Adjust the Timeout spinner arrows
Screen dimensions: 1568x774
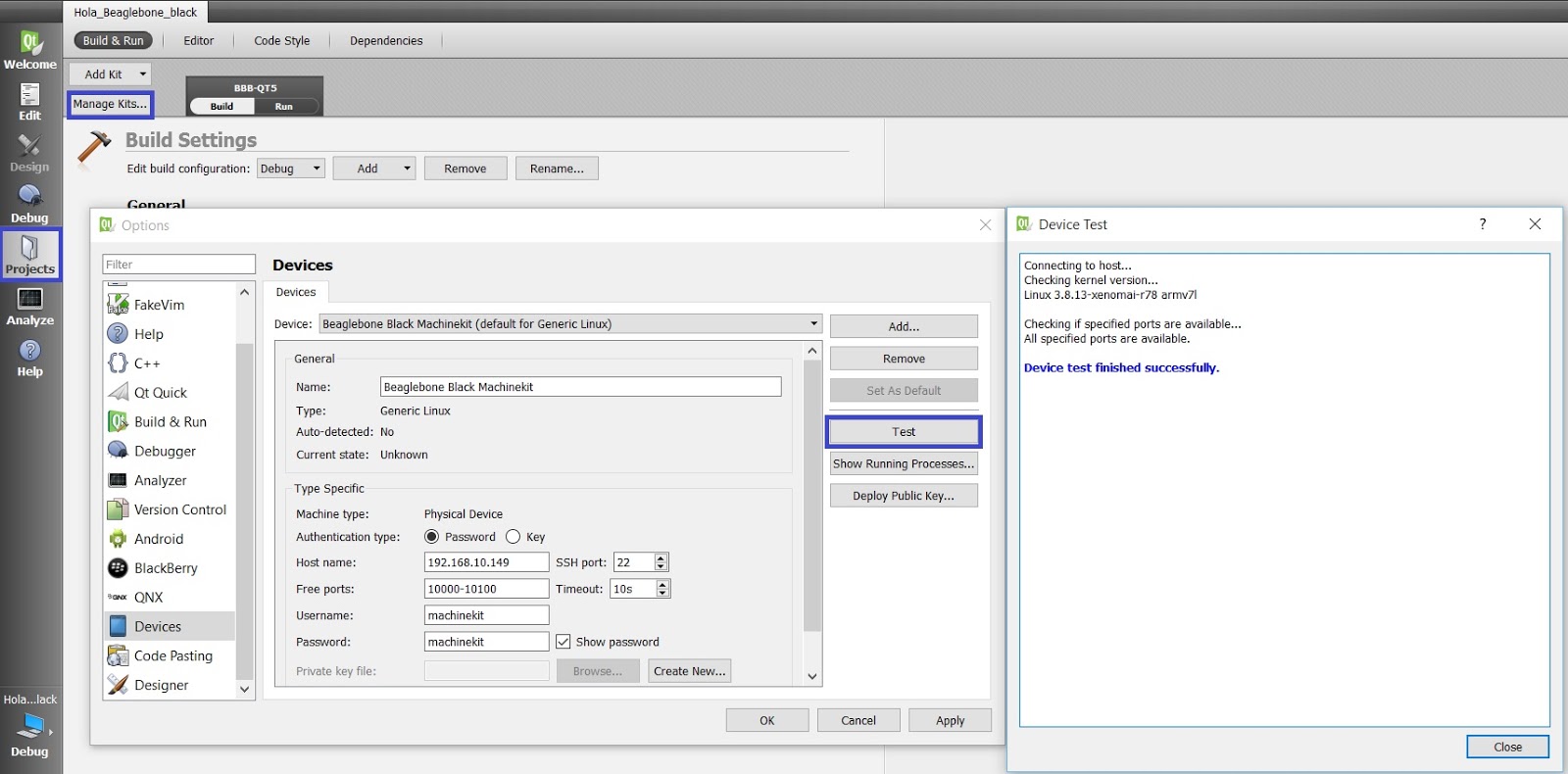tap(663, 589)
